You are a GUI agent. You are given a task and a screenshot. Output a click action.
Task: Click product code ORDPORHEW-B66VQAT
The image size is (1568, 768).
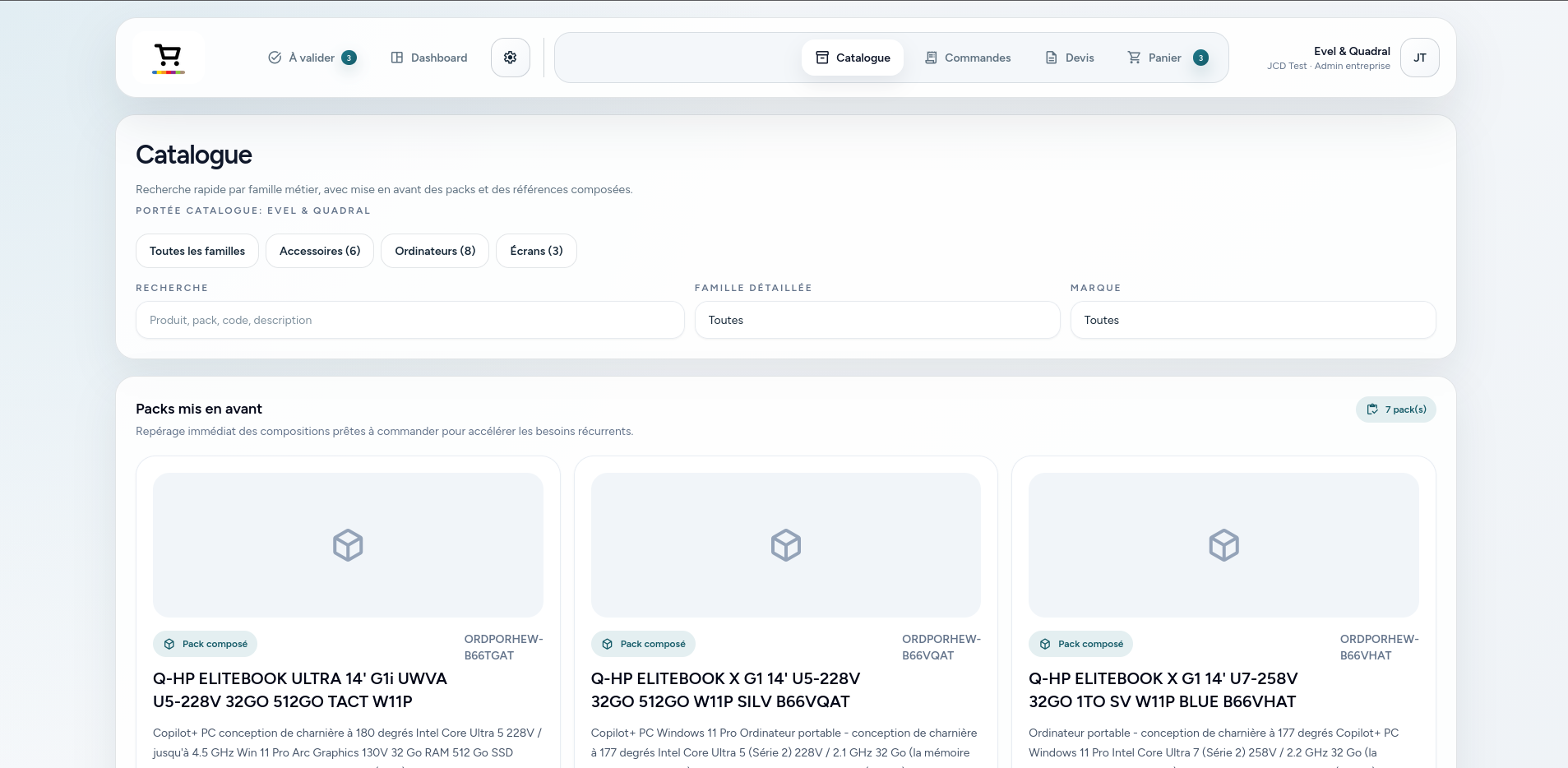click(x=941, y=647)
